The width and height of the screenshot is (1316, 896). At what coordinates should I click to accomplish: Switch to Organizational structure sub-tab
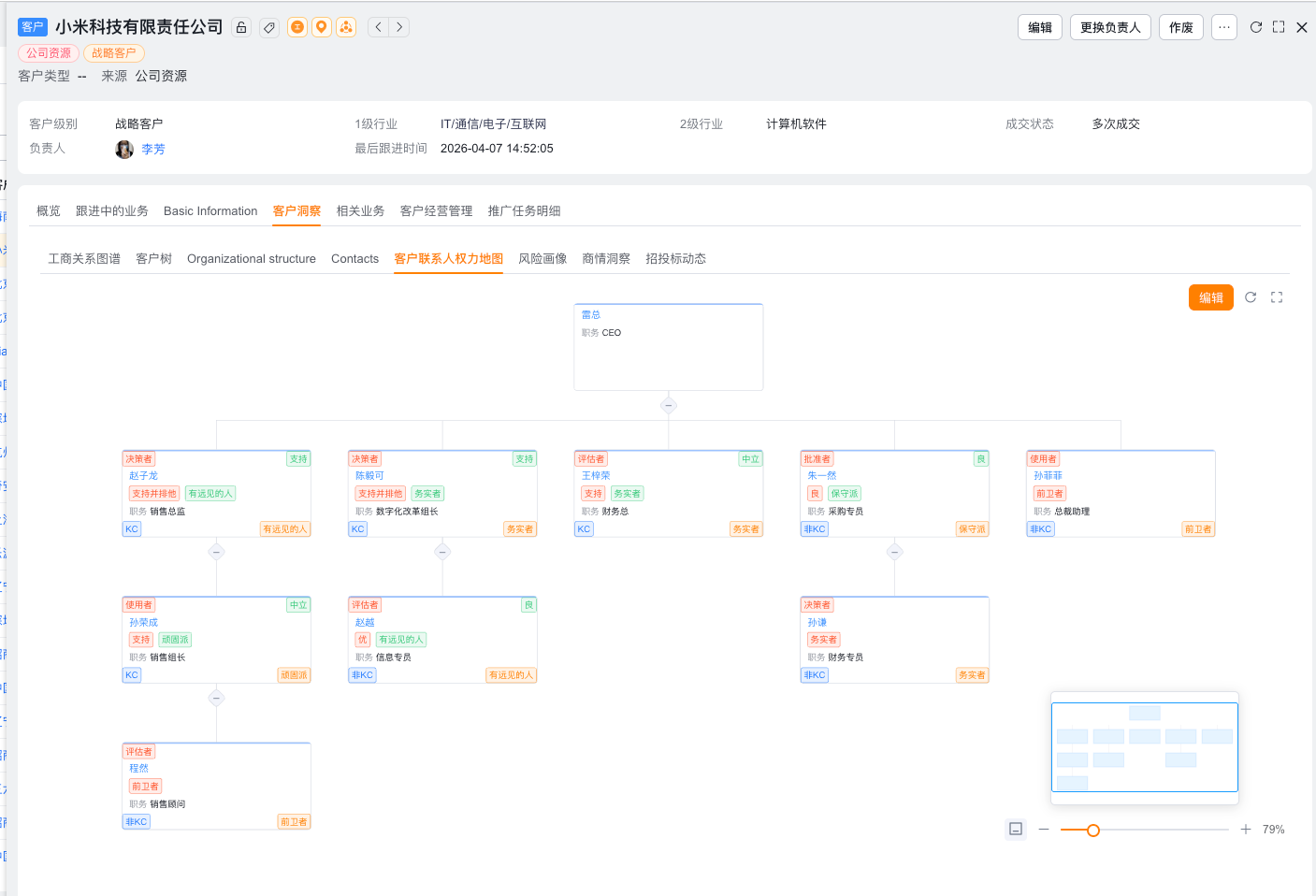(252, 259)
